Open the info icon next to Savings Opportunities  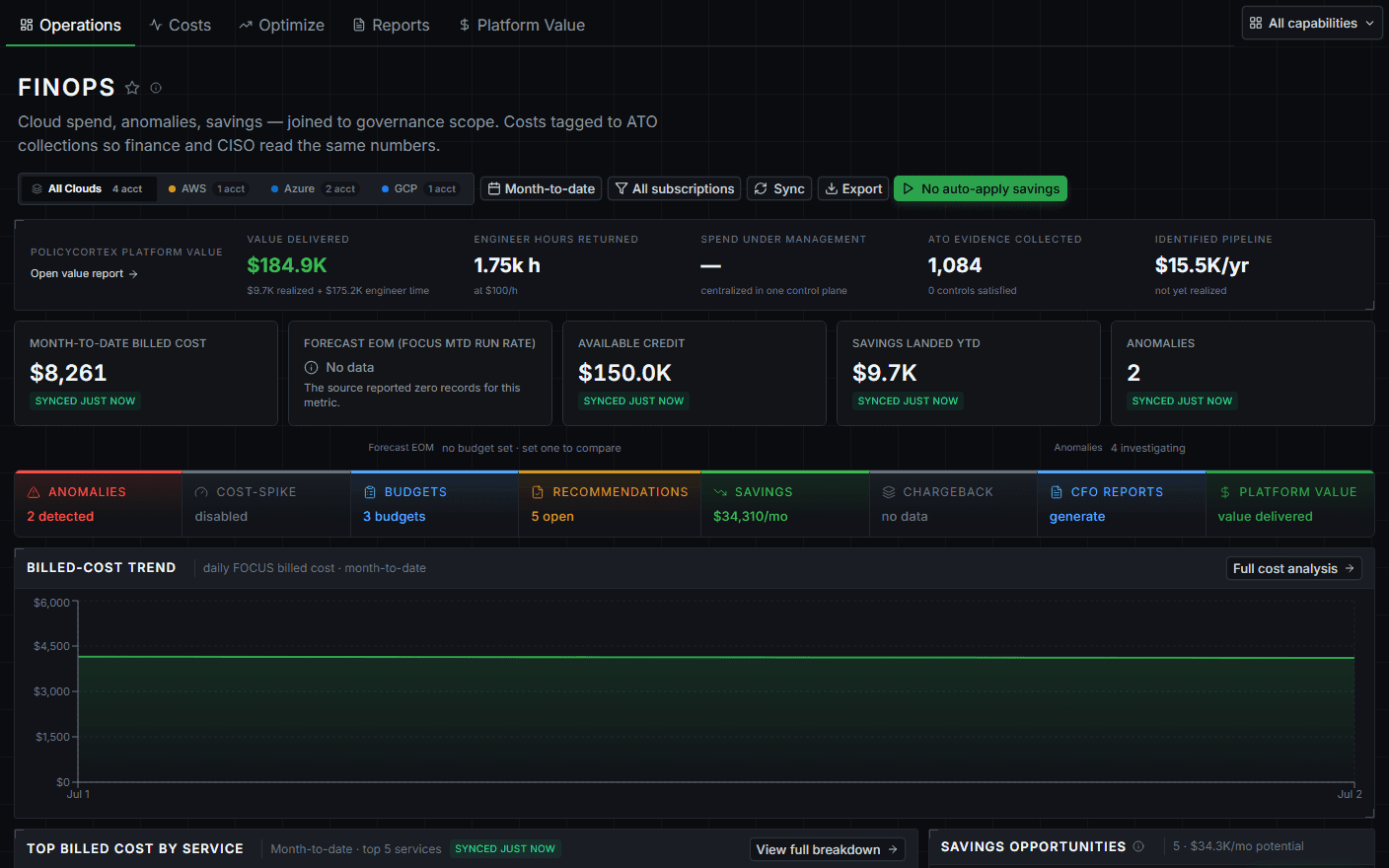point(1138,846)
